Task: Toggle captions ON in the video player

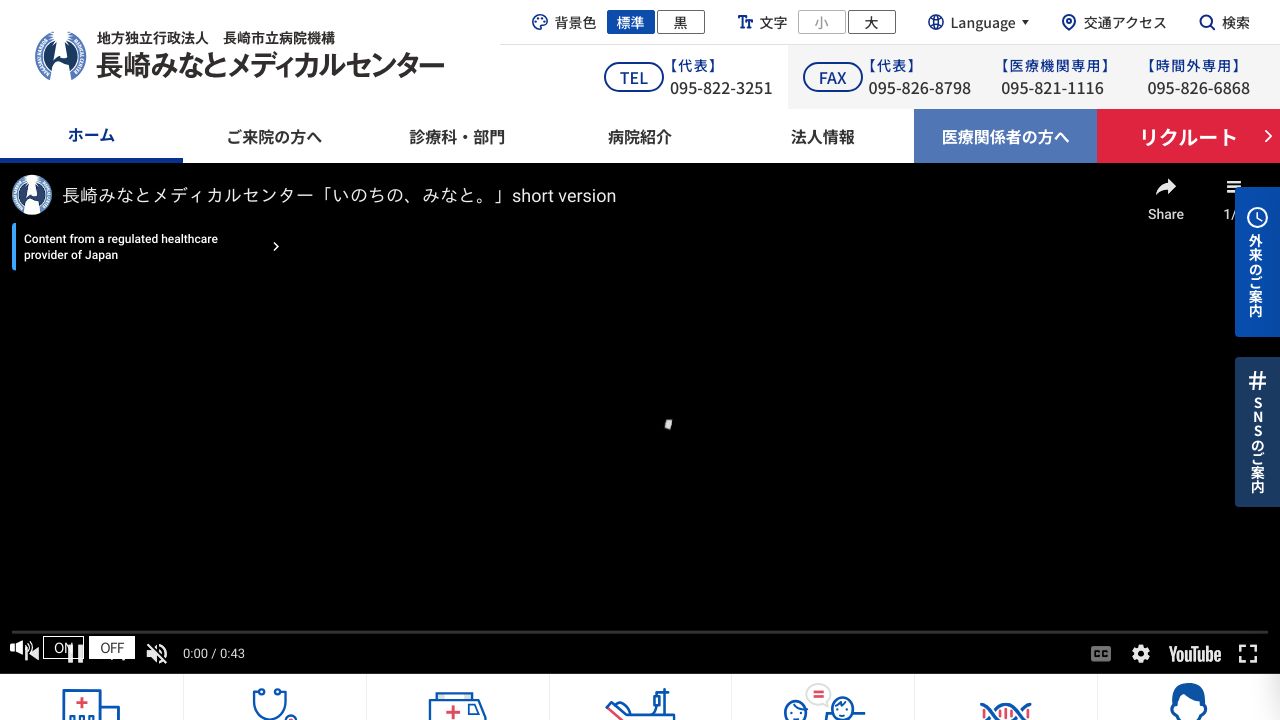Action: [1100, 653]
